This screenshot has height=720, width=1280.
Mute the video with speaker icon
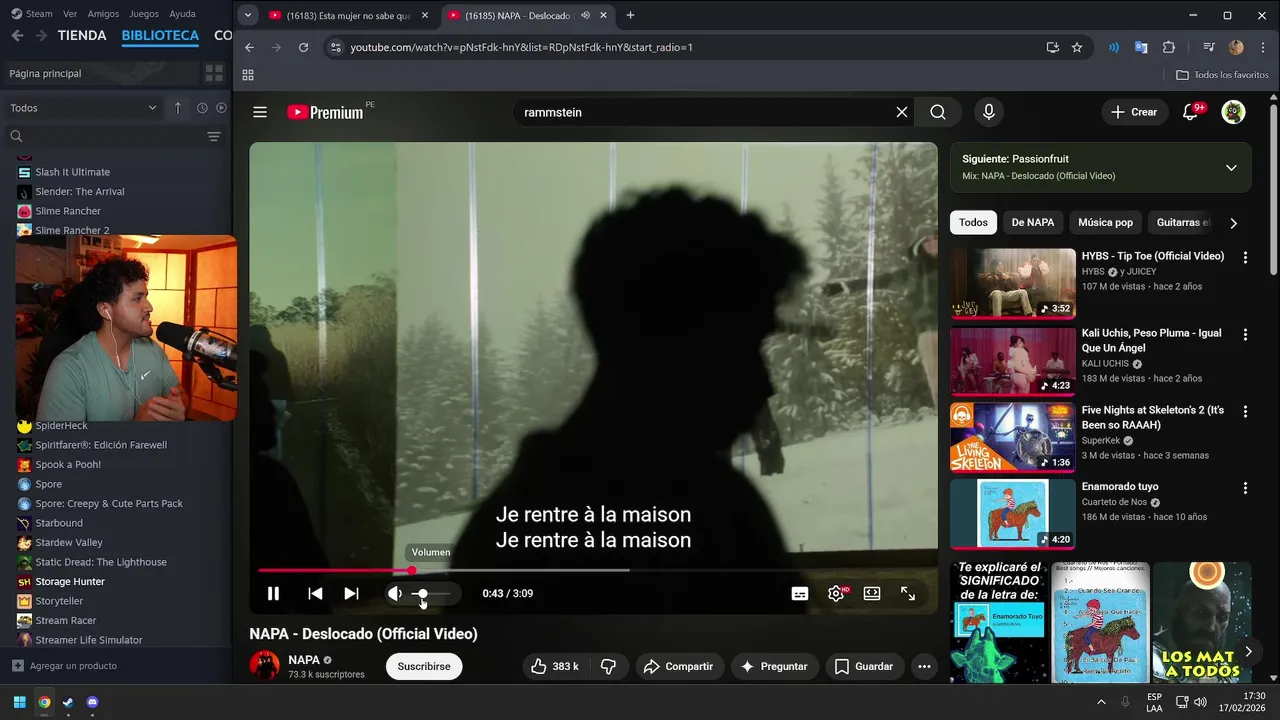[395, 593]
